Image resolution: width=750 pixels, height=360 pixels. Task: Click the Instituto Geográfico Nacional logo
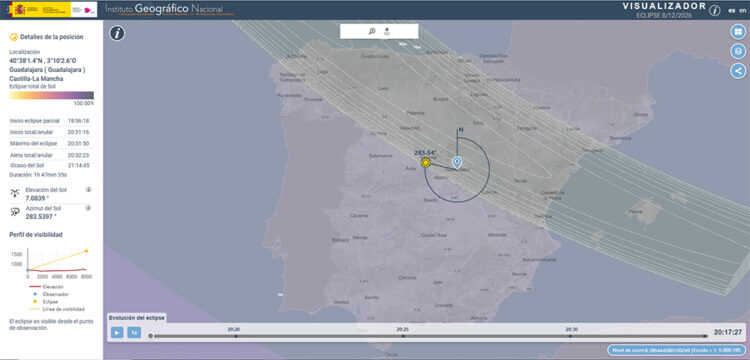point(163,10)
